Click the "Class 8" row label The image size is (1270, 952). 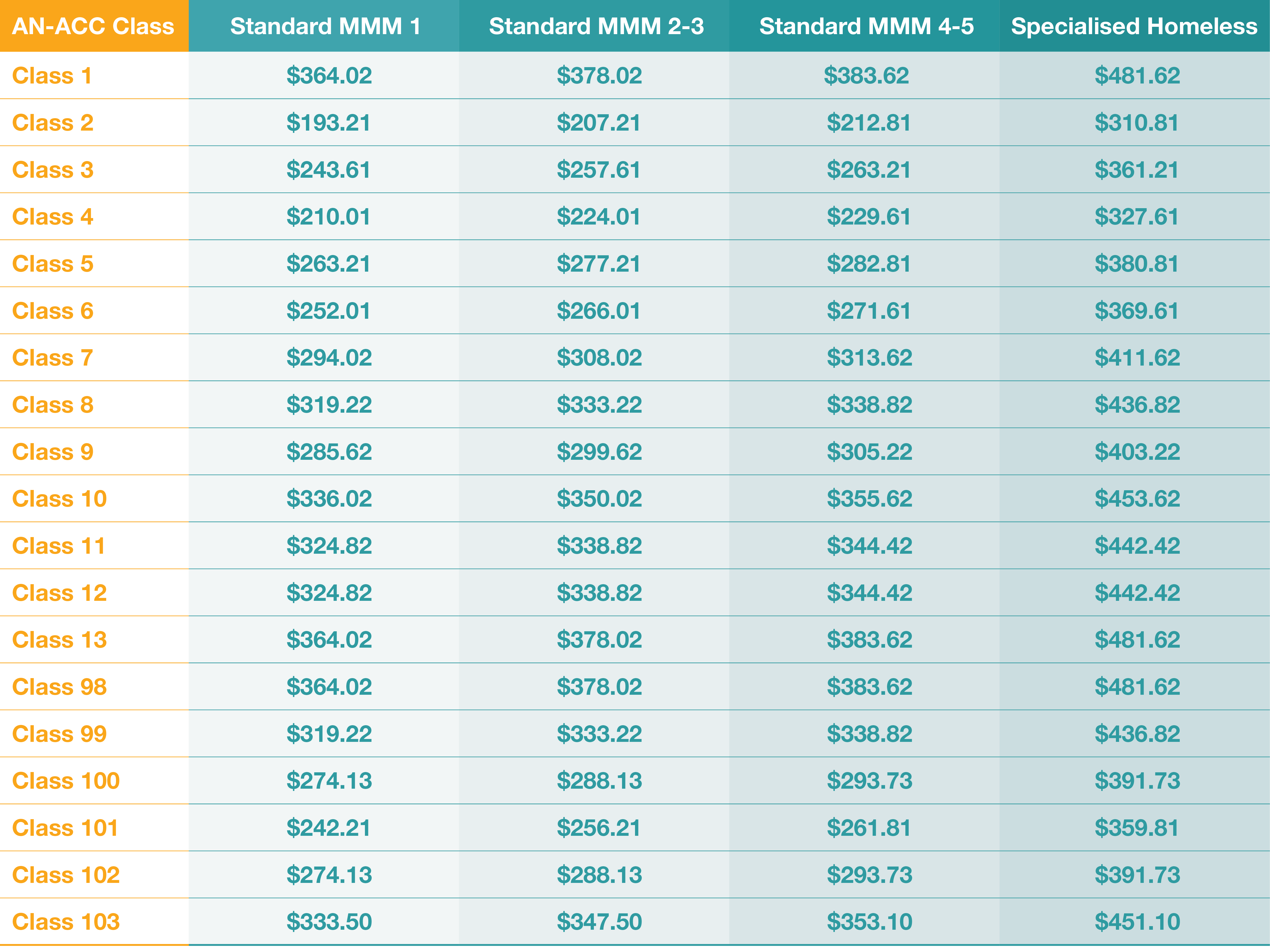(53, 405)
